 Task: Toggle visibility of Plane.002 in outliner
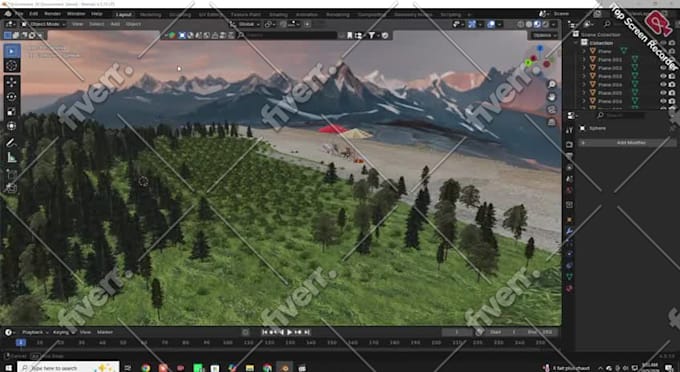663,68
